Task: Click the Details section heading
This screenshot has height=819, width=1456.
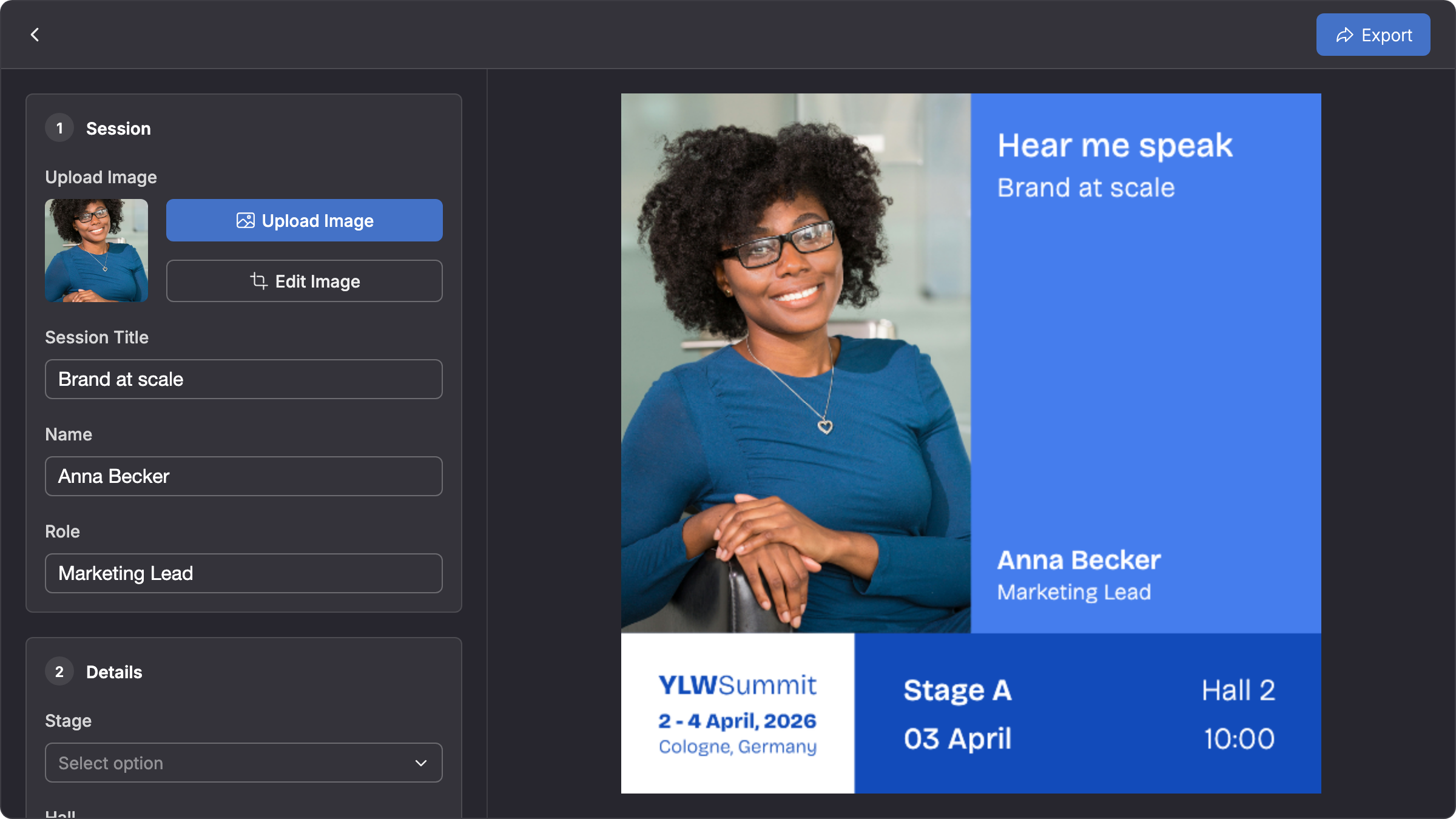Action: pyautogui.click(x=114, y=672)
